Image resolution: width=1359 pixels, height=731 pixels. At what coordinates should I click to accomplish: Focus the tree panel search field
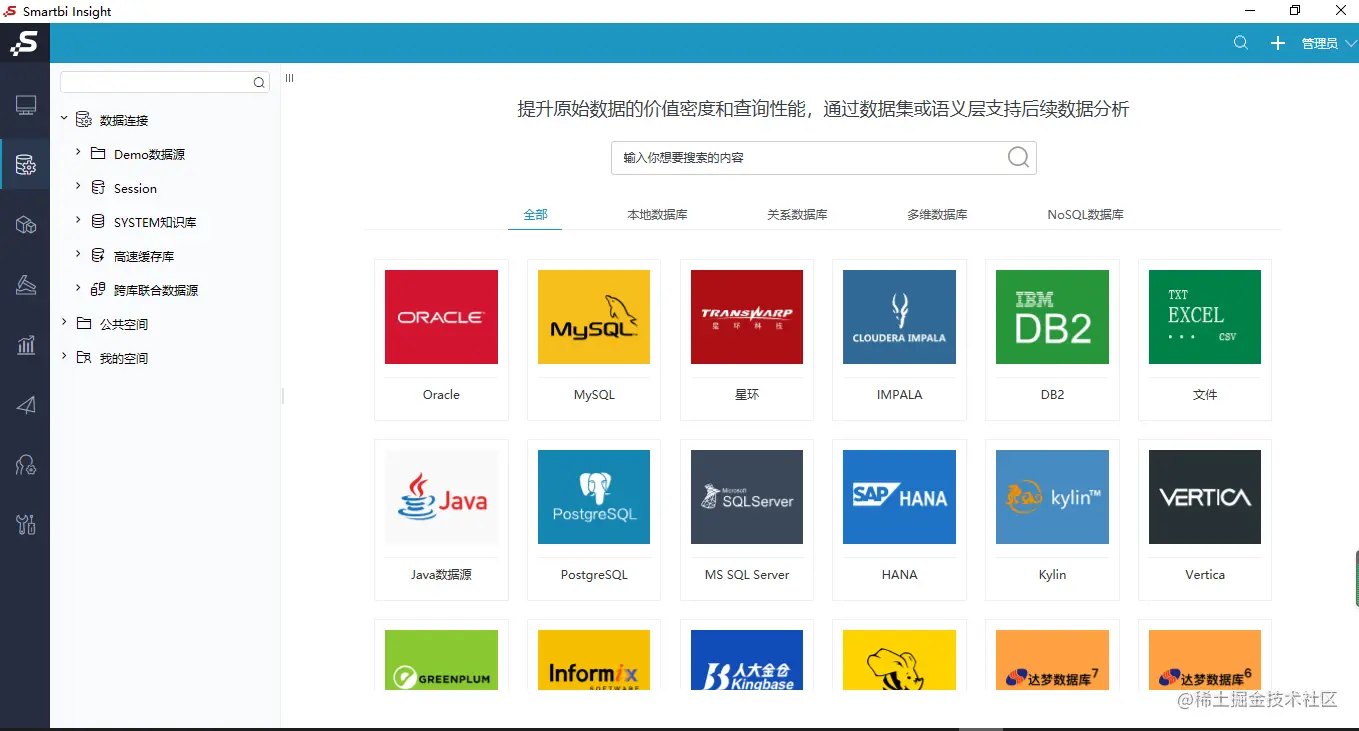[165, 82]
